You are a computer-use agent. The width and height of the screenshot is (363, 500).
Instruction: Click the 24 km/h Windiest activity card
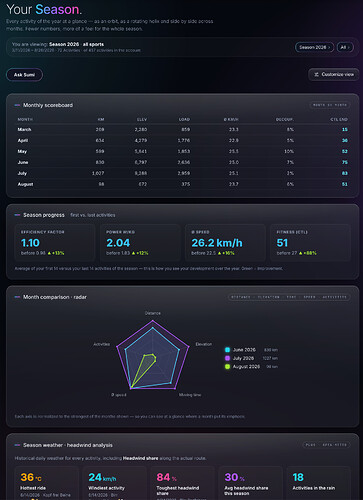(x=115, y=483)
